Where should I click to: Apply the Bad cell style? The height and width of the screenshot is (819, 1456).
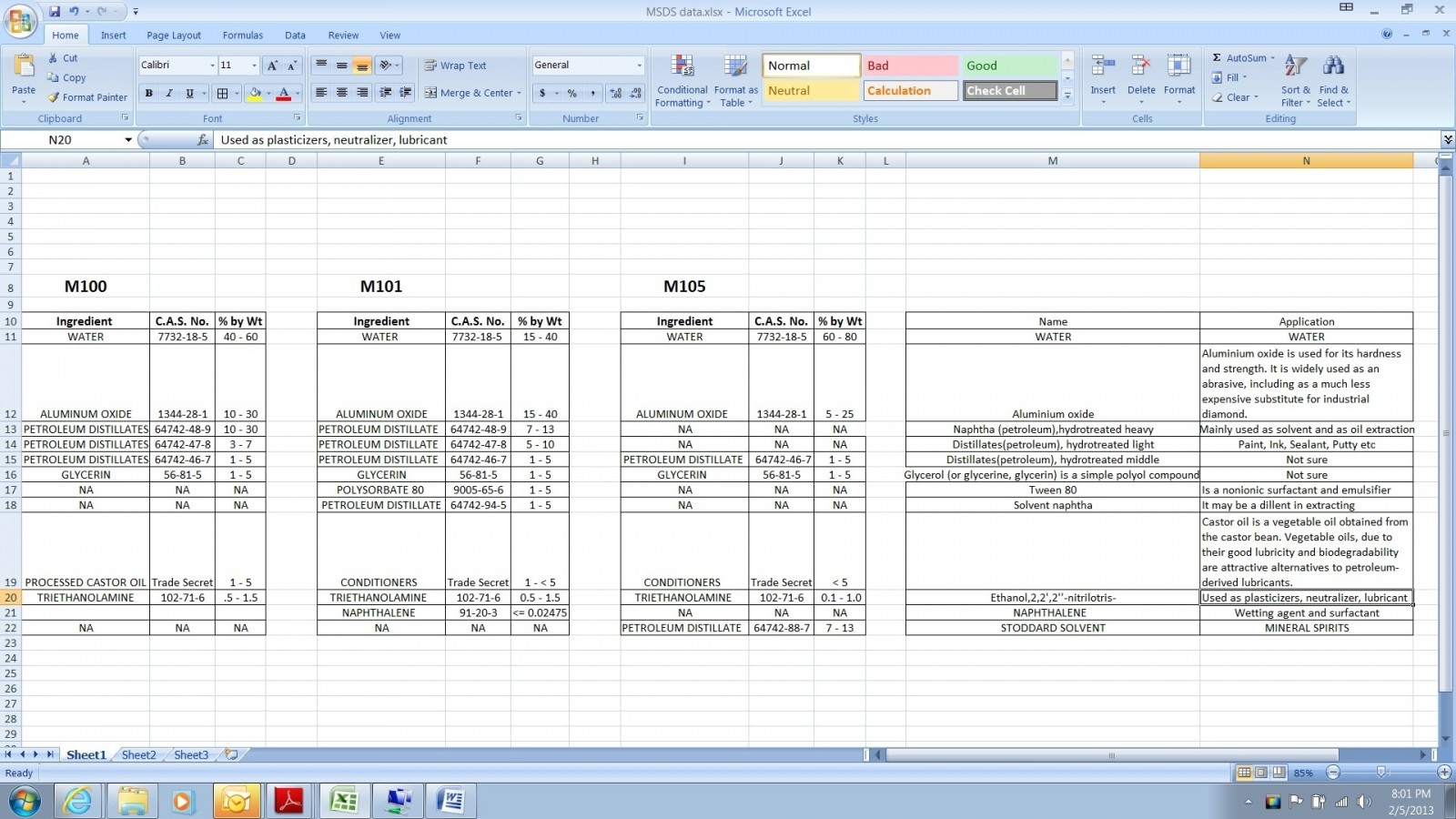tap(909, 66)
